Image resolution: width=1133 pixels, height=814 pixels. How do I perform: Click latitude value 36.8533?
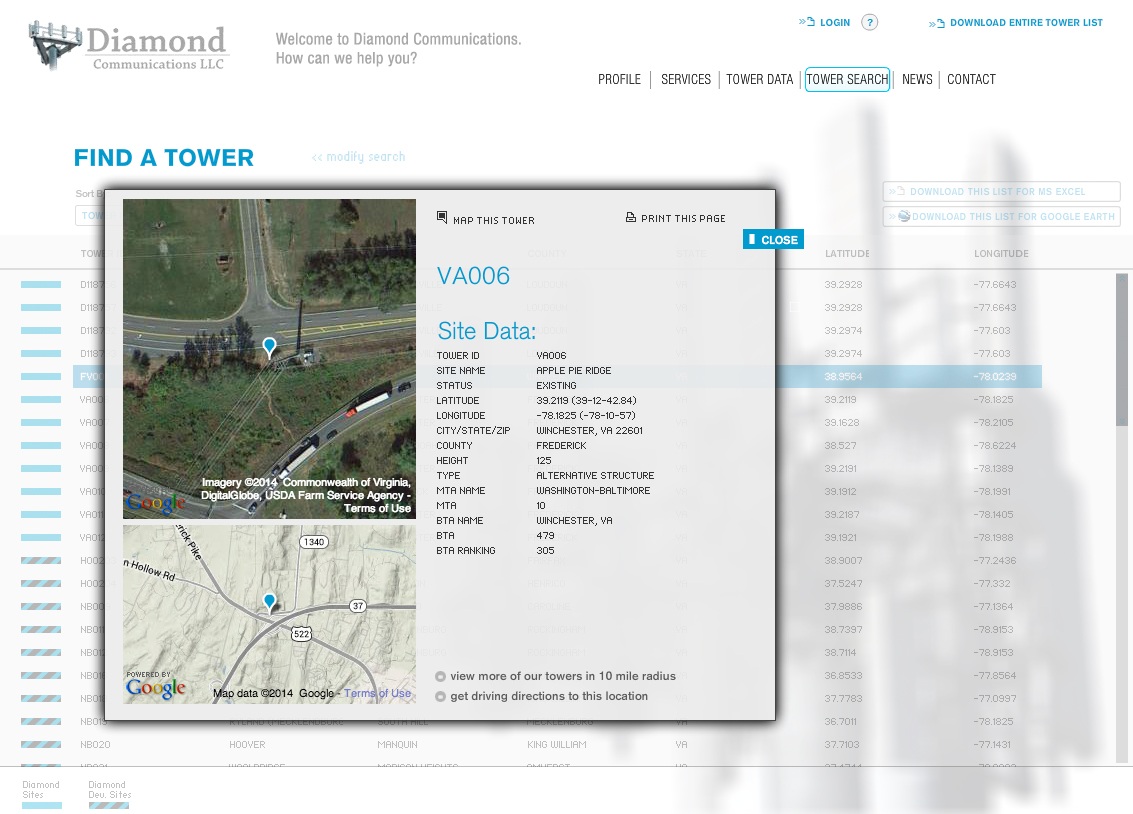843,675
